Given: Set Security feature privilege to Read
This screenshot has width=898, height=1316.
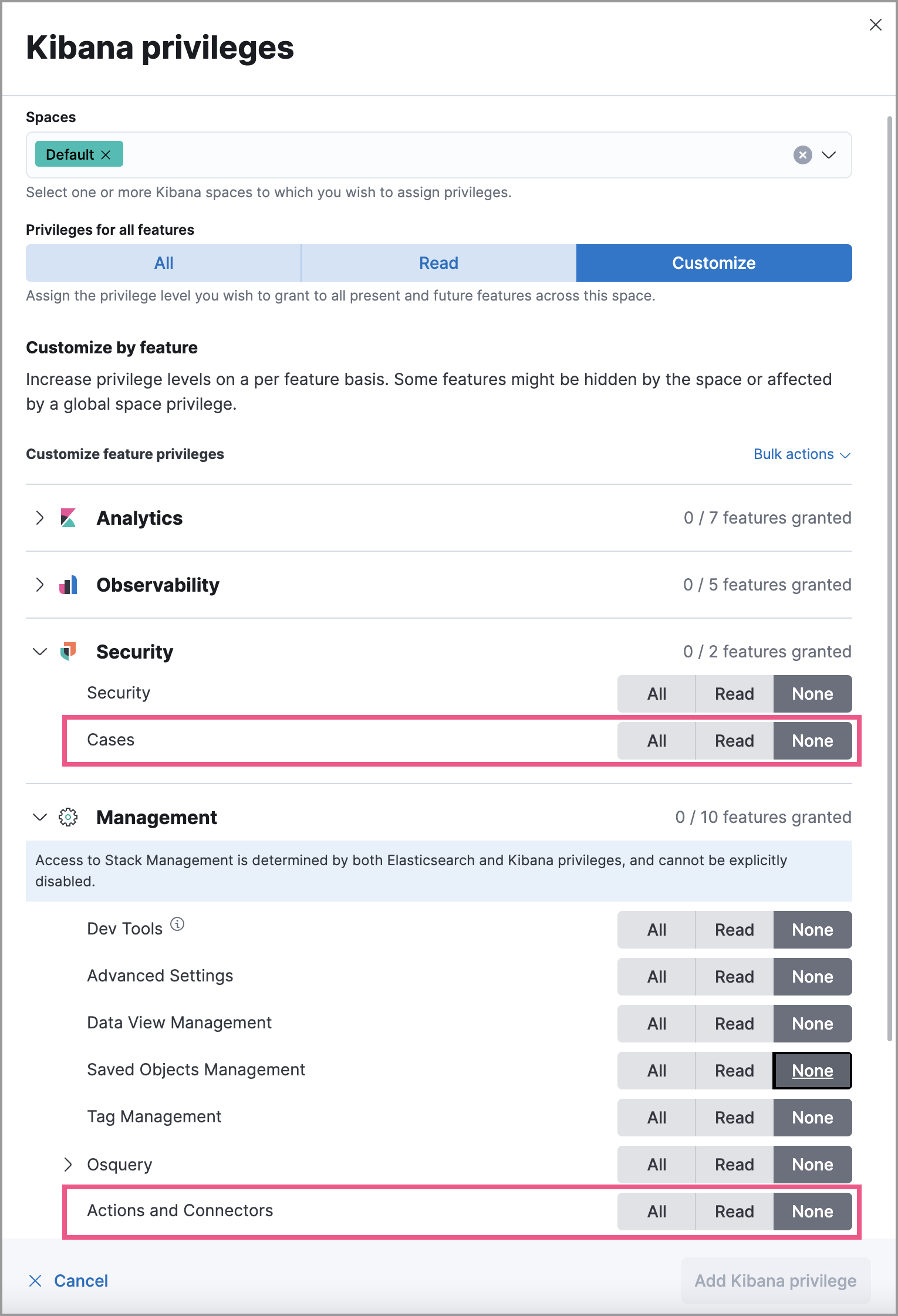Looking at the screenshot, I should coord(734,694).
